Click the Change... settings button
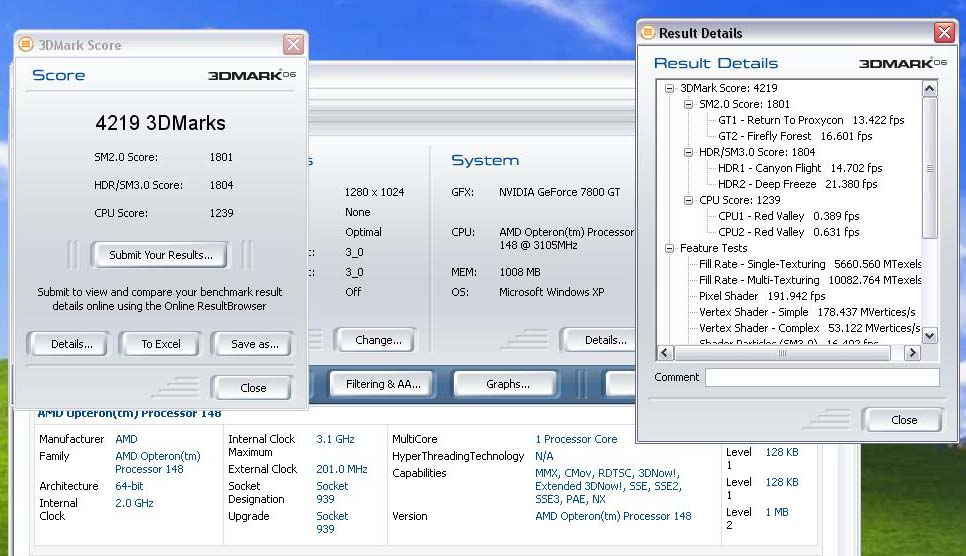 [378, 340]
